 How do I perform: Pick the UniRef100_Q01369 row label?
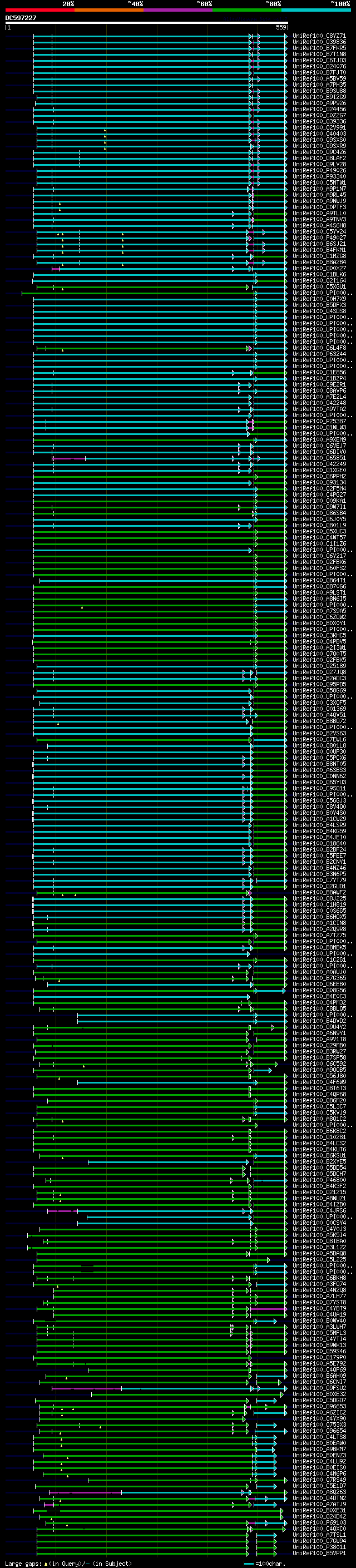[319, 709]
